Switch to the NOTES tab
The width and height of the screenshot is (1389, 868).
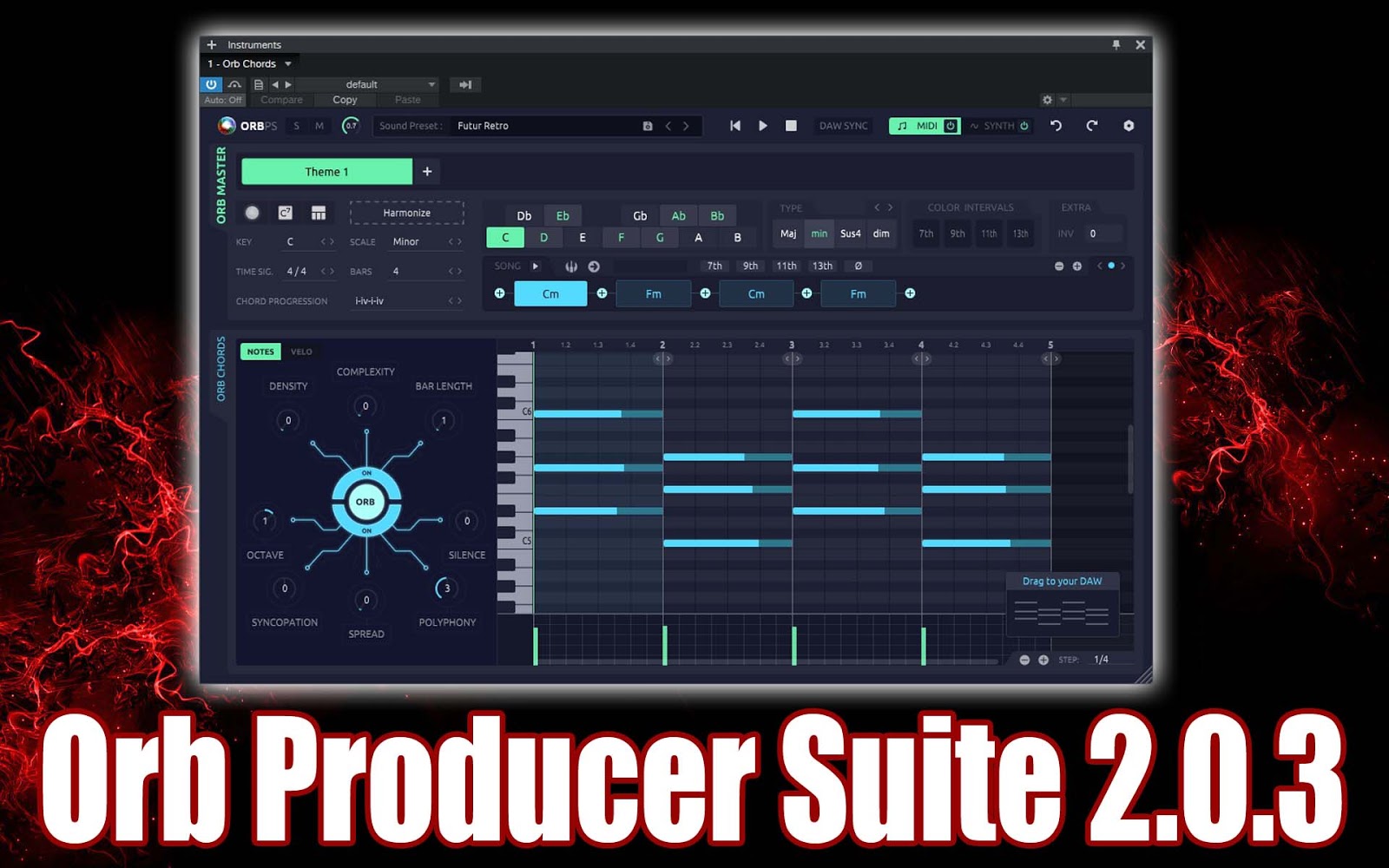(x=260, y=352)
